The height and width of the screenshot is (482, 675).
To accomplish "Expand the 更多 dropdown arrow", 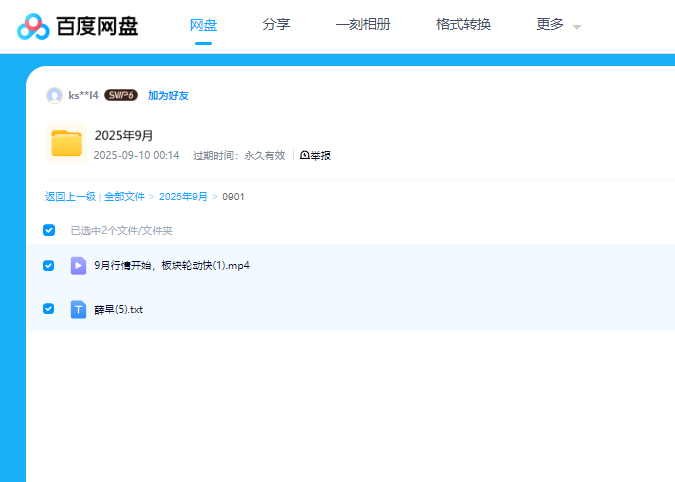I will point(577,26).
